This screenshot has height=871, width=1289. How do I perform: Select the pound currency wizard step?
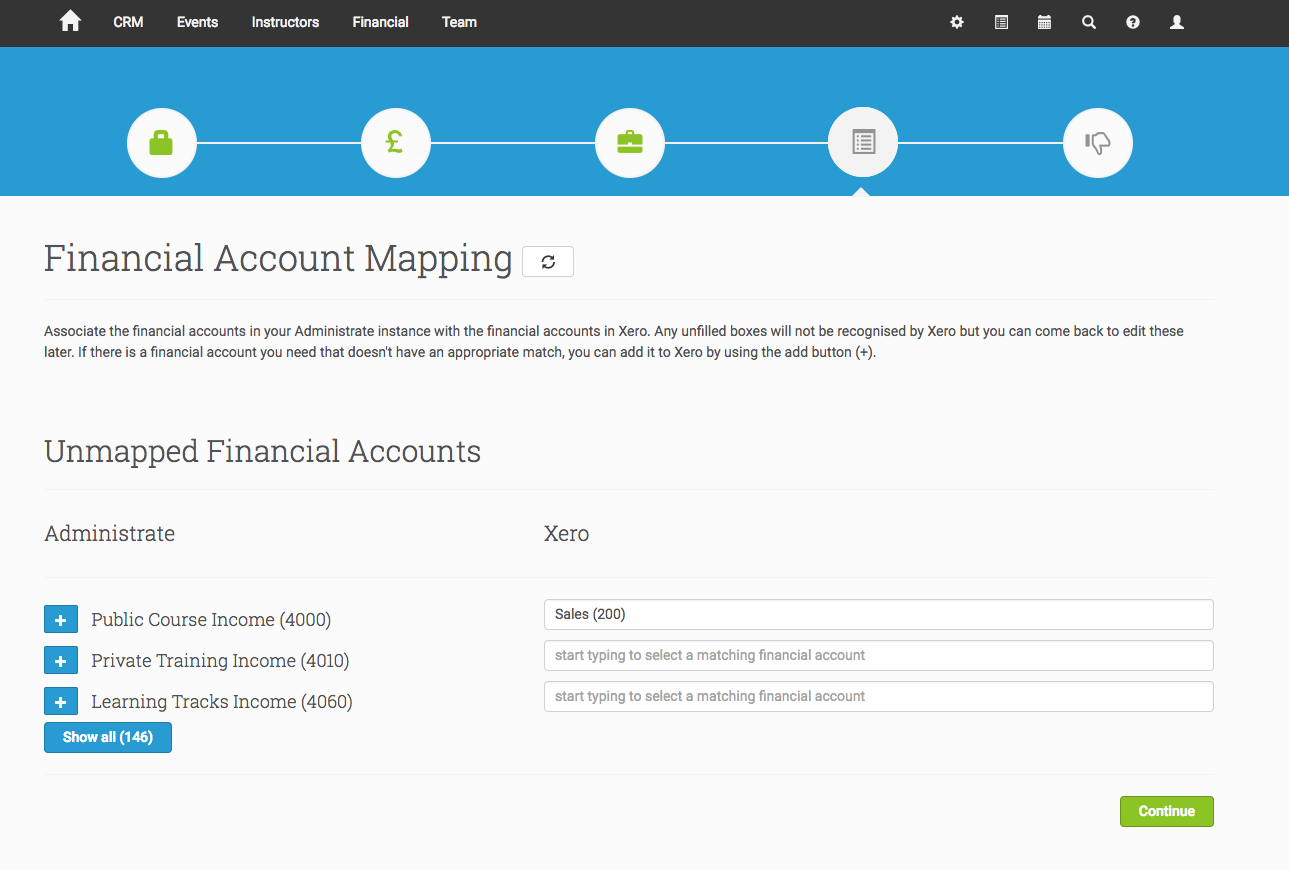click(395, 143)
